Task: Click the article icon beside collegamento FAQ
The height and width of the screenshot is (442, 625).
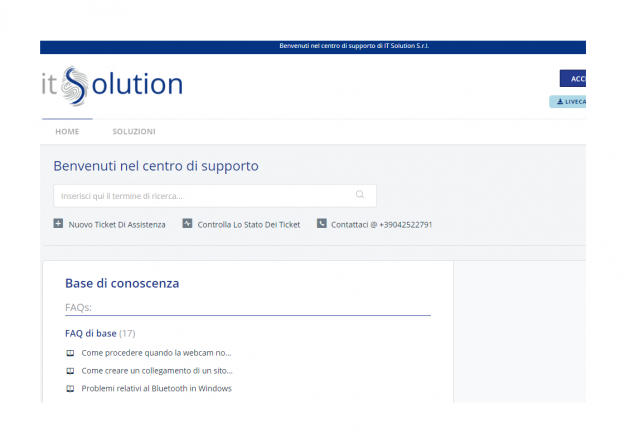Action: [x=70, y=371]
